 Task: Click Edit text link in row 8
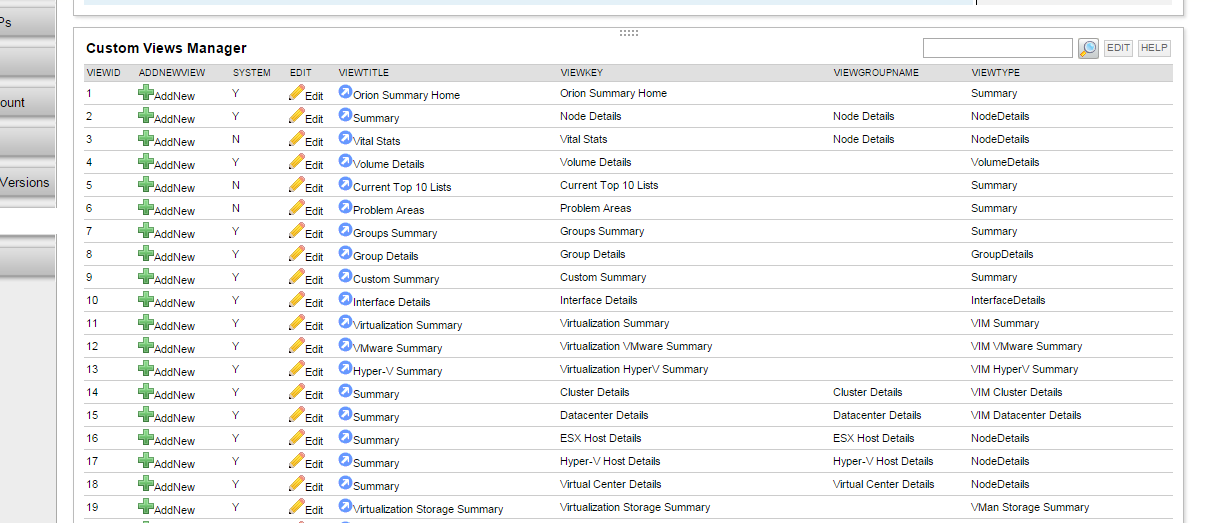pyautogui.click(x=314, y=257)
